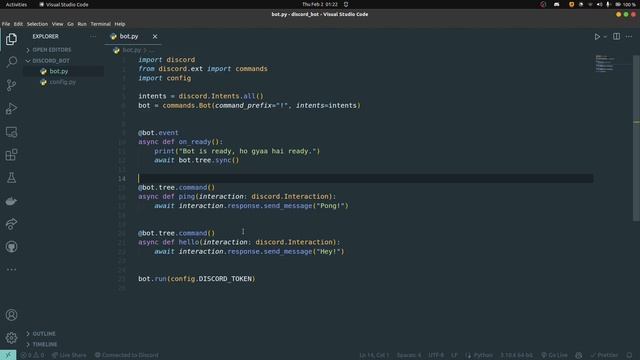Open File menu

[6, 24]
